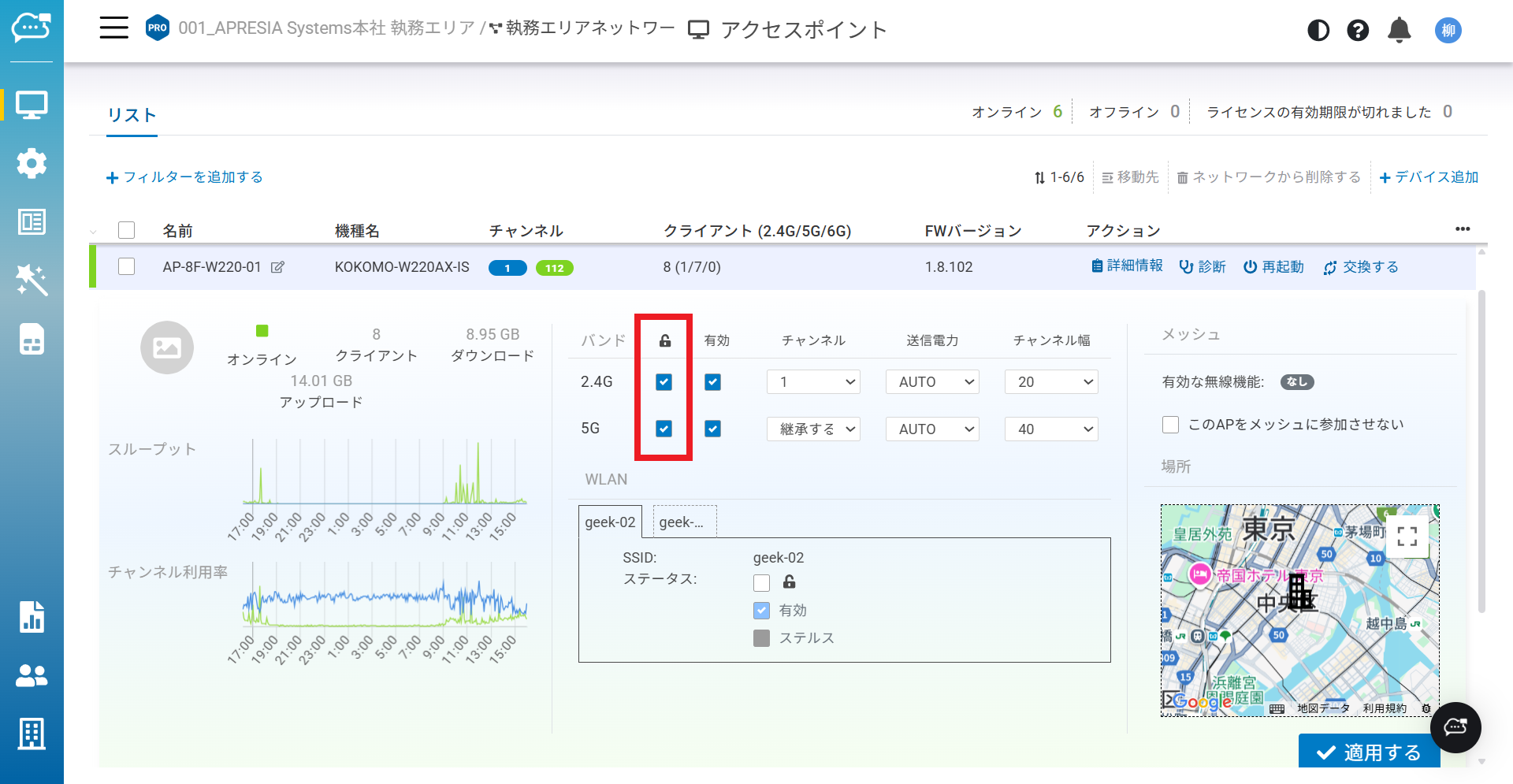1513x784 pixels.
Task: Disable the 5G band enabled checkbox
Action: [713, 429]
